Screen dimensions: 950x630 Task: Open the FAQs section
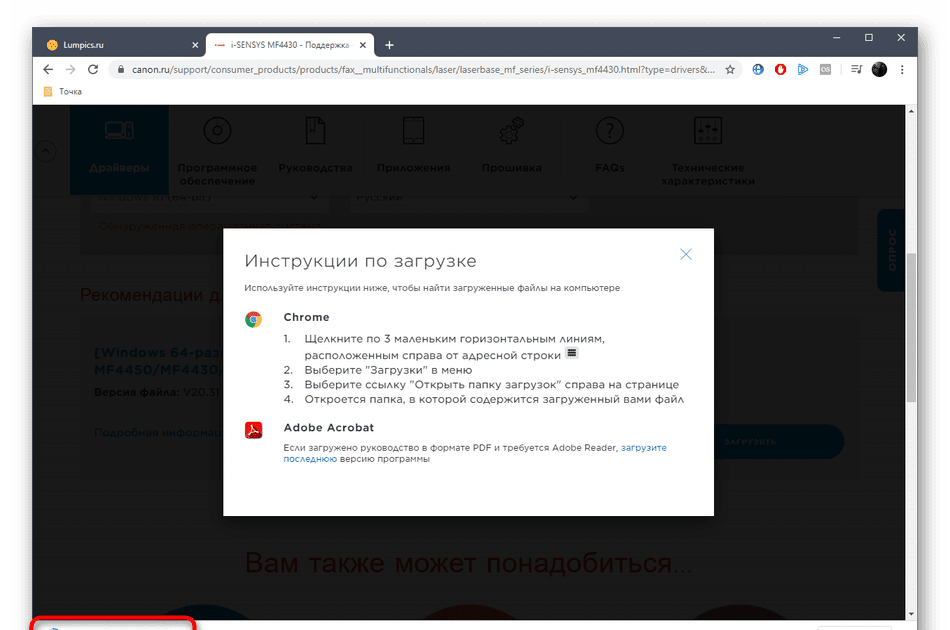pyautogui.click(x=610, y=150)
